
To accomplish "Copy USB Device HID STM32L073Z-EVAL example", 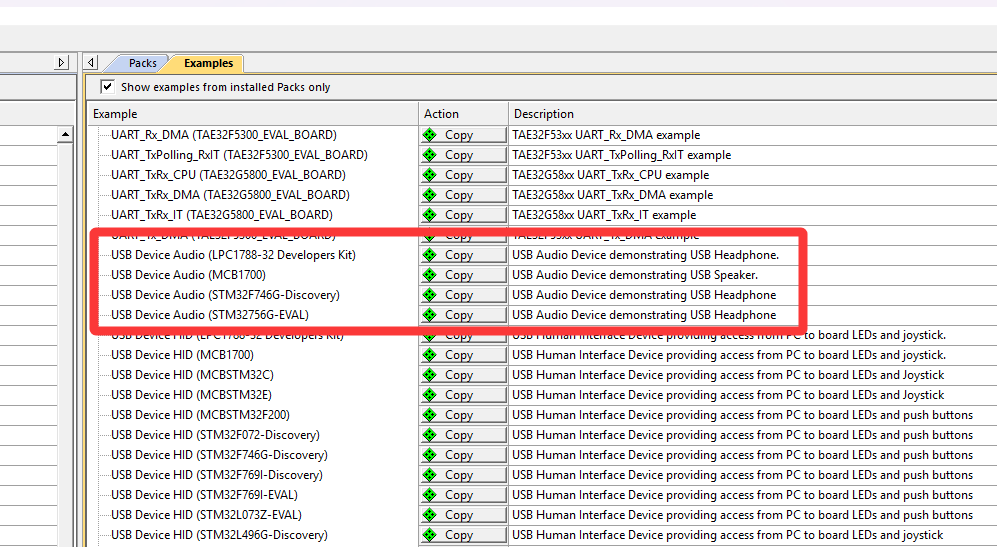I will tap(464, 515).
